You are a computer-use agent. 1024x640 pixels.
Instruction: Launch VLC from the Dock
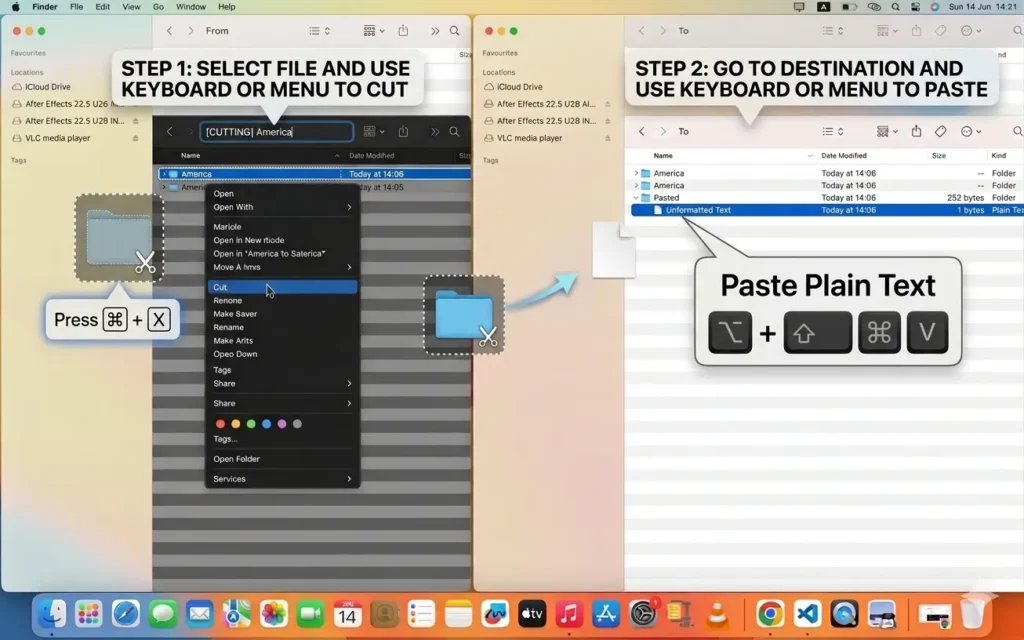point(717,614)
